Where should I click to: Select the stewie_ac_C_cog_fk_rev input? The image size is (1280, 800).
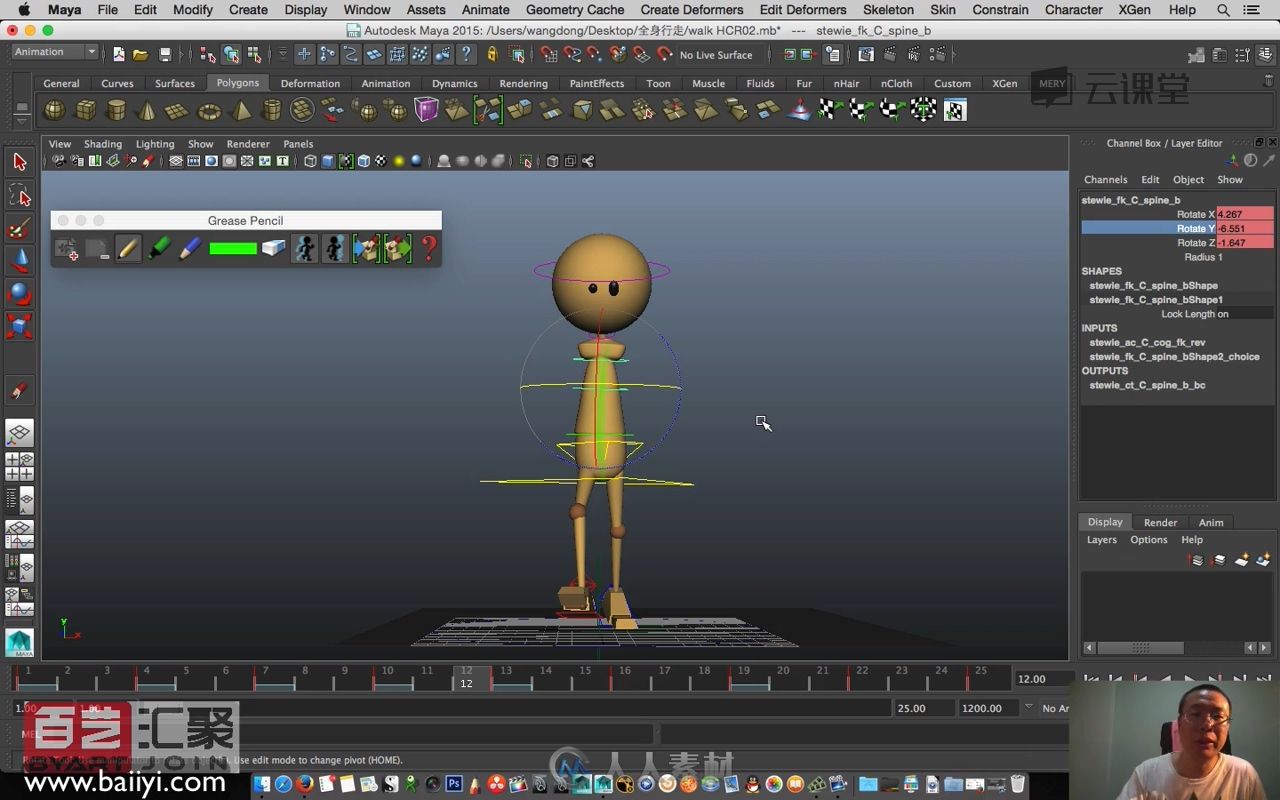1147,343
